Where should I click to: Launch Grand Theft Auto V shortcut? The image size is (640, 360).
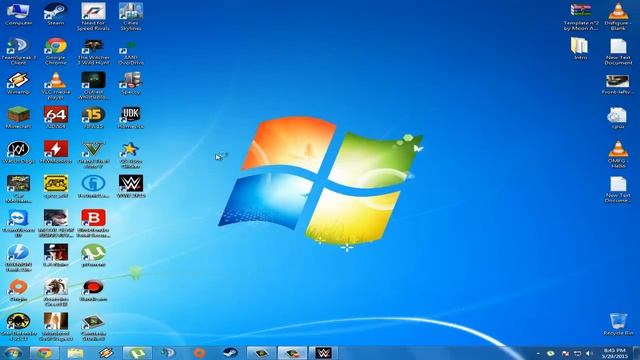[x=93, y=155]
